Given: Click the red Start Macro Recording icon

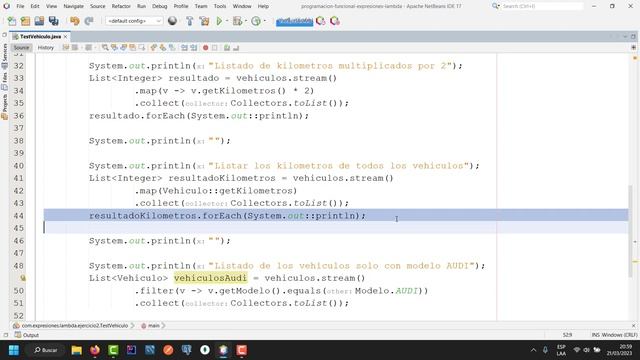Looking at the screenshot, I should click(205, 48).
